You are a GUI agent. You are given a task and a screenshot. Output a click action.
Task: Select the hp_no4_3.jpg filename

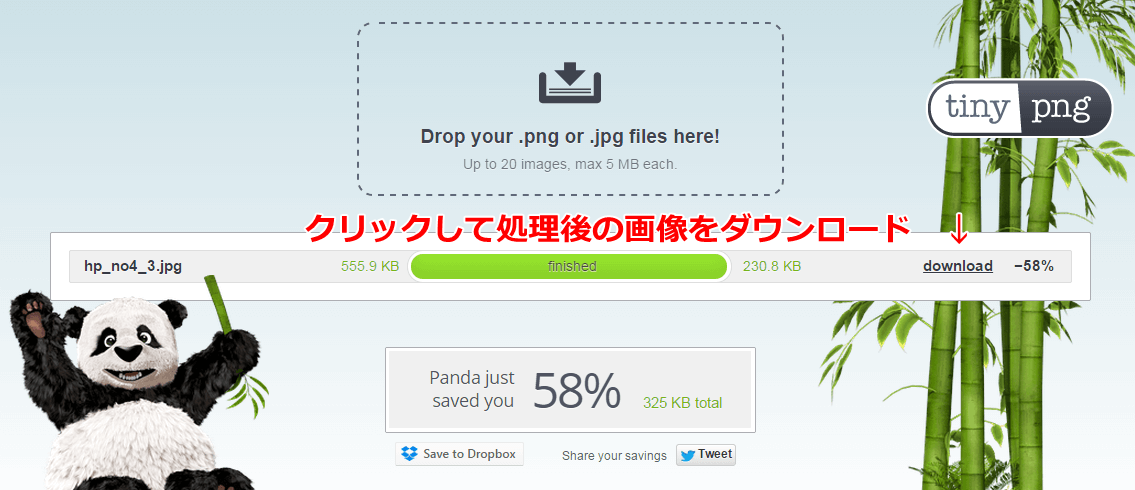(133, 266)
